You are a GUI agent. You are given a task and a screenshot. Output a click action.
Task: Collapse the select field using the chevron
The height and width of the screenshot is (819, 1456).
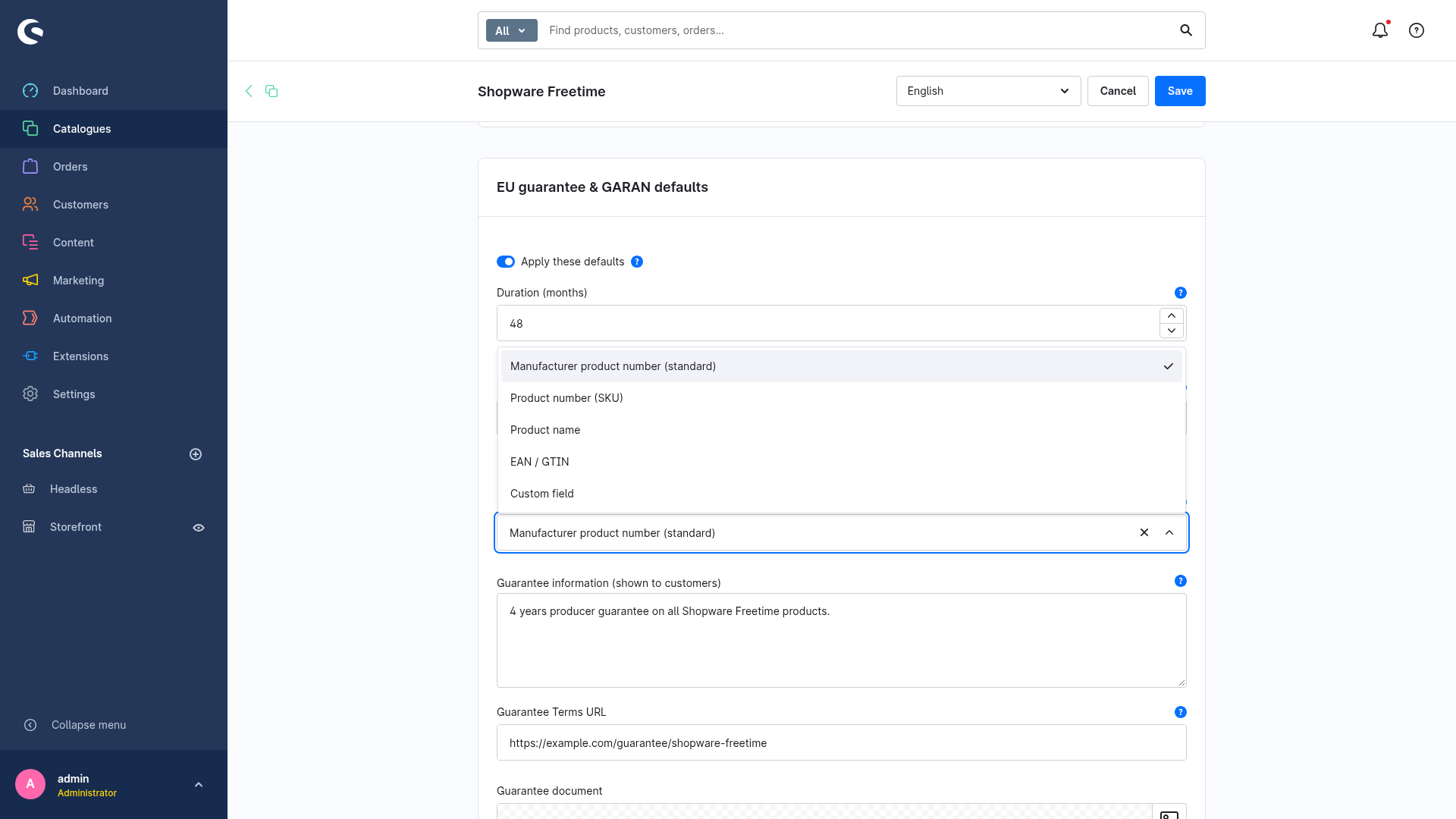click(1169, 533)
